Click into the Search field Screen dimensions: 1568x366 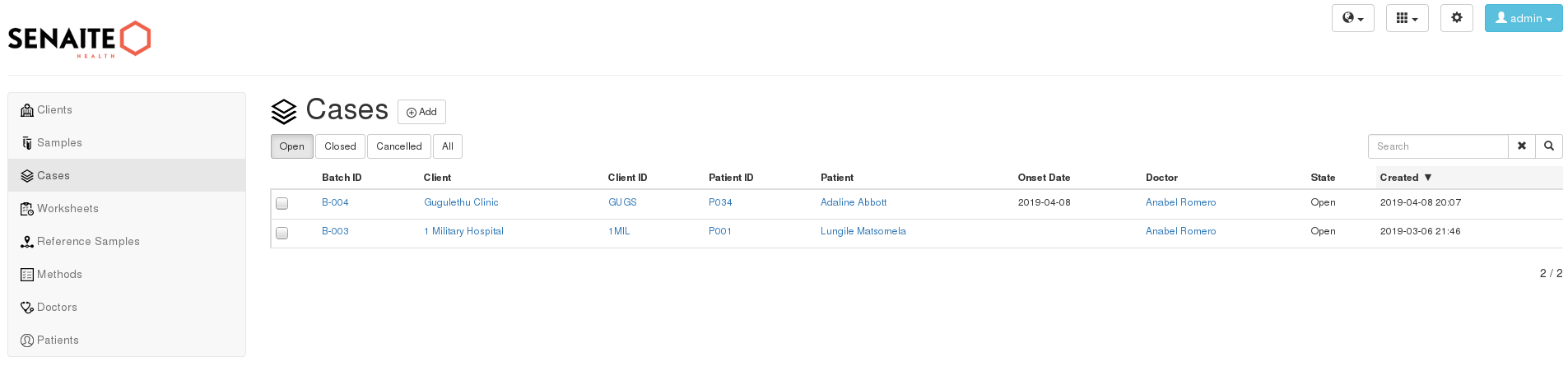point(1438,146)
